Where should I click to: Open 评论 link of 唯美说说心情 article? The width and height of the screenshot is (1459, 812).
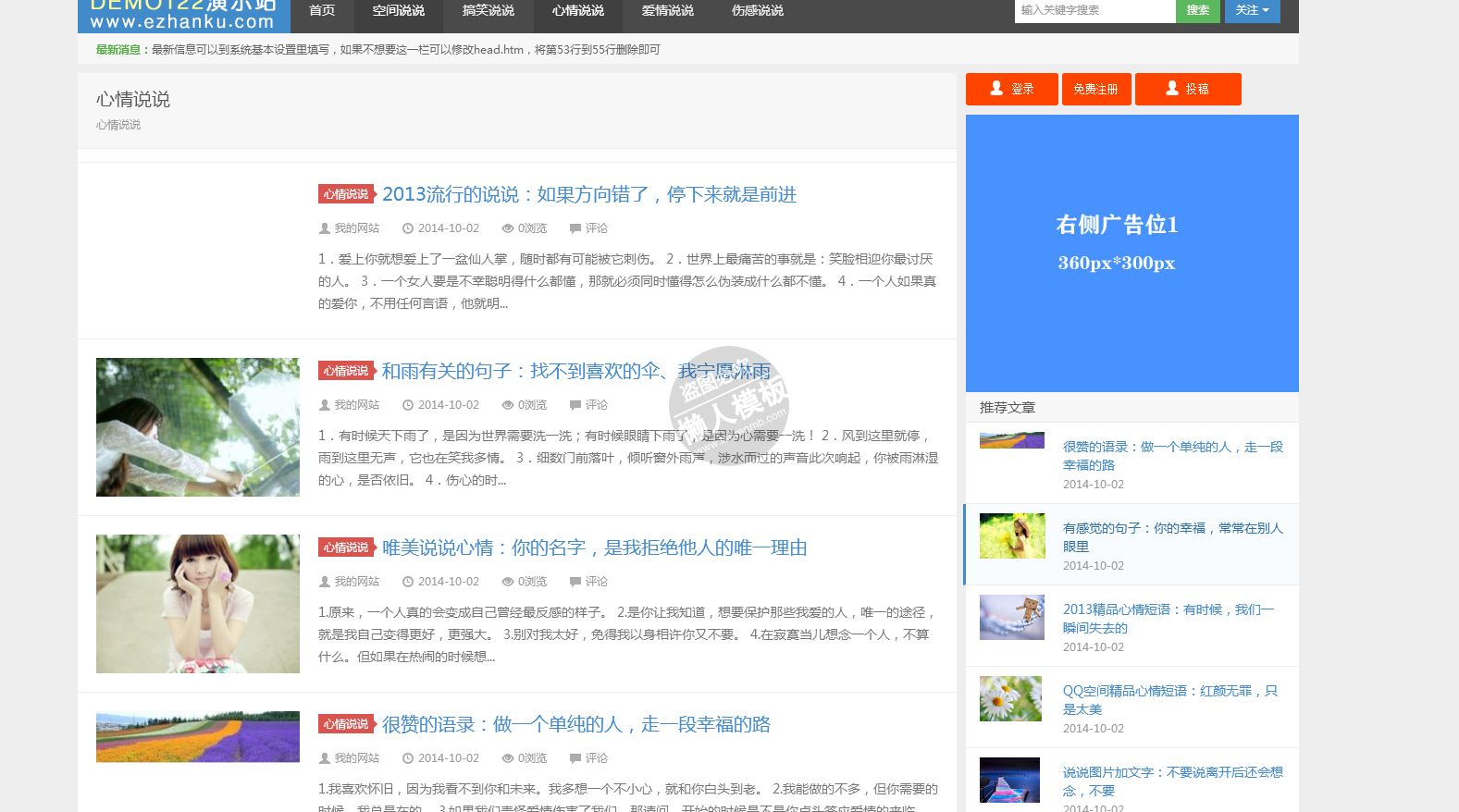coord(597,582)
